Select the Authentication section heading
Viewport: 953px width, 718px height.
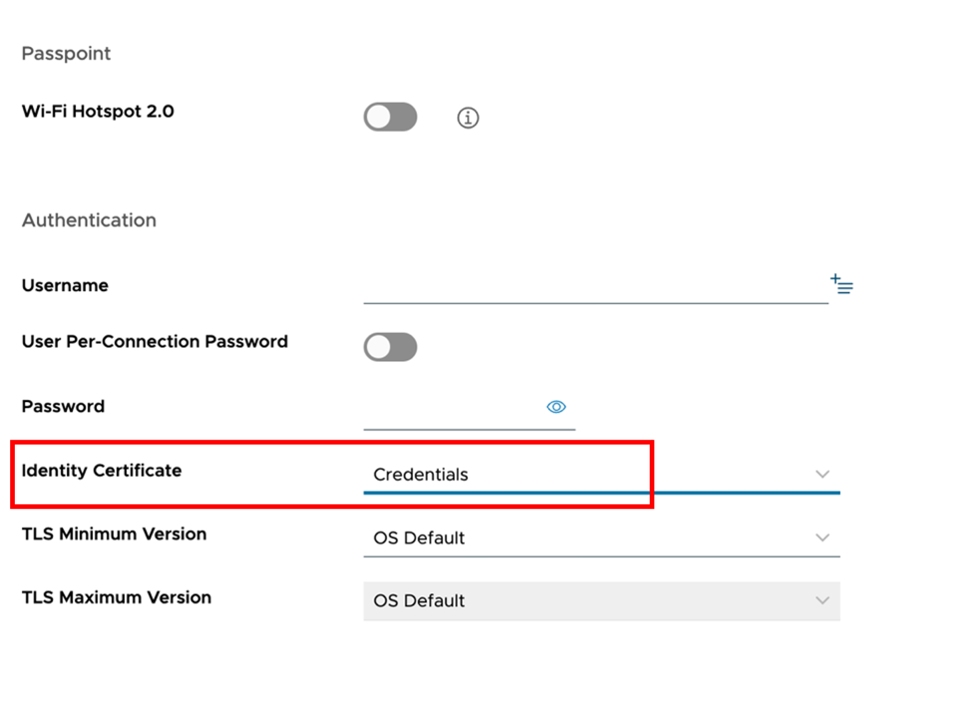pos(89,220)
